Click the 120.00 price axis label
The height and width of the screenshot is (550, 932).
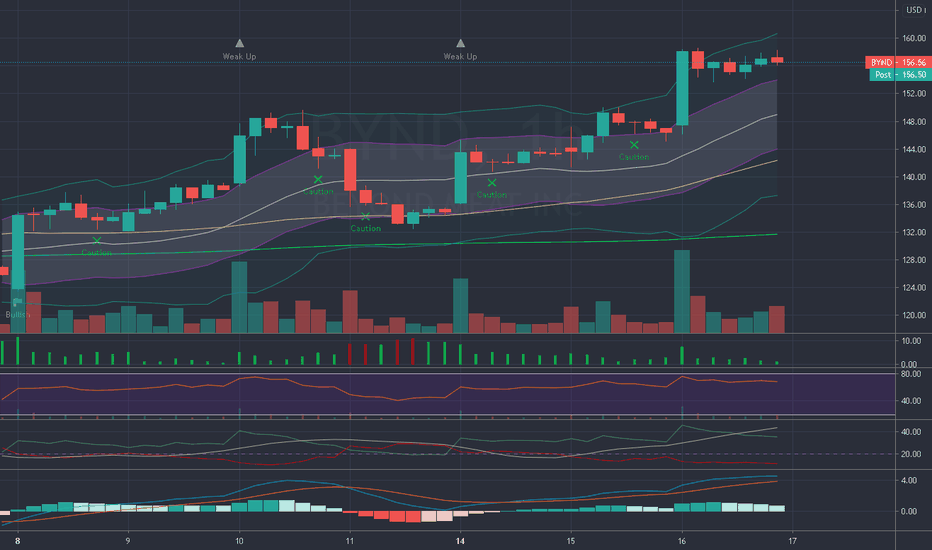(914, 315)
